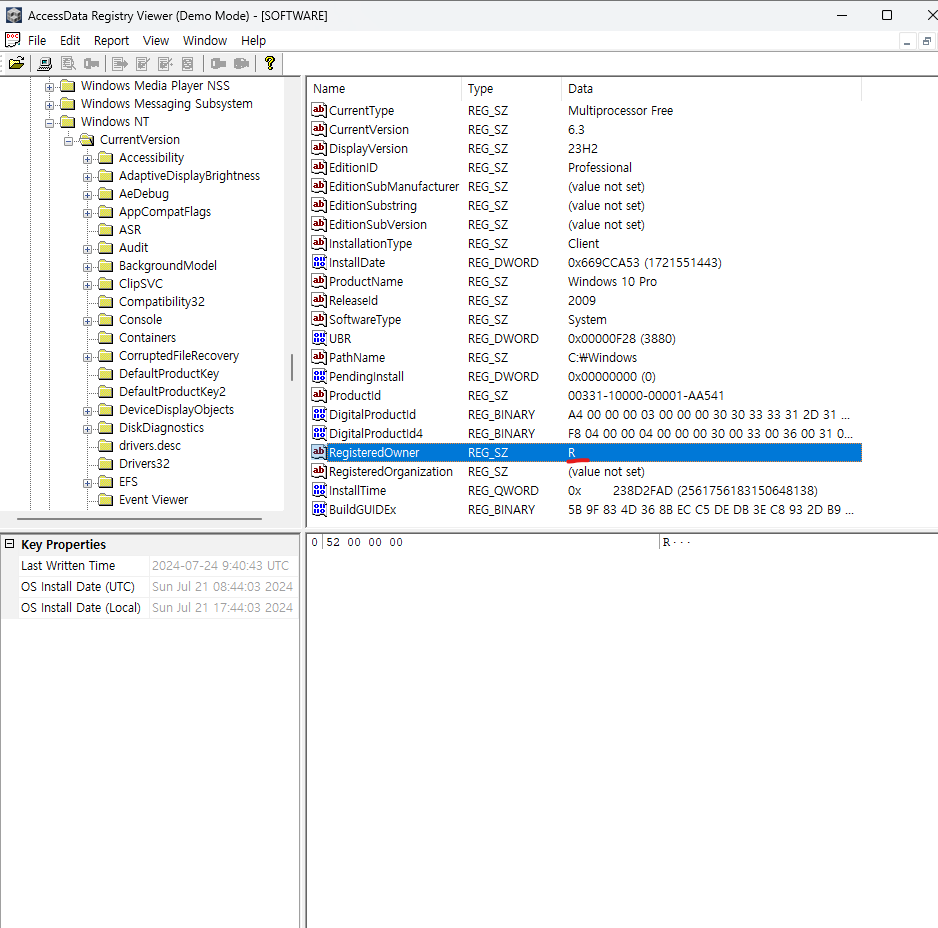Image resolution: width=938 pixels, height=928 pixels.
Task: Click the DefaultProductKey2 folder icon
Action: [105, 391]
